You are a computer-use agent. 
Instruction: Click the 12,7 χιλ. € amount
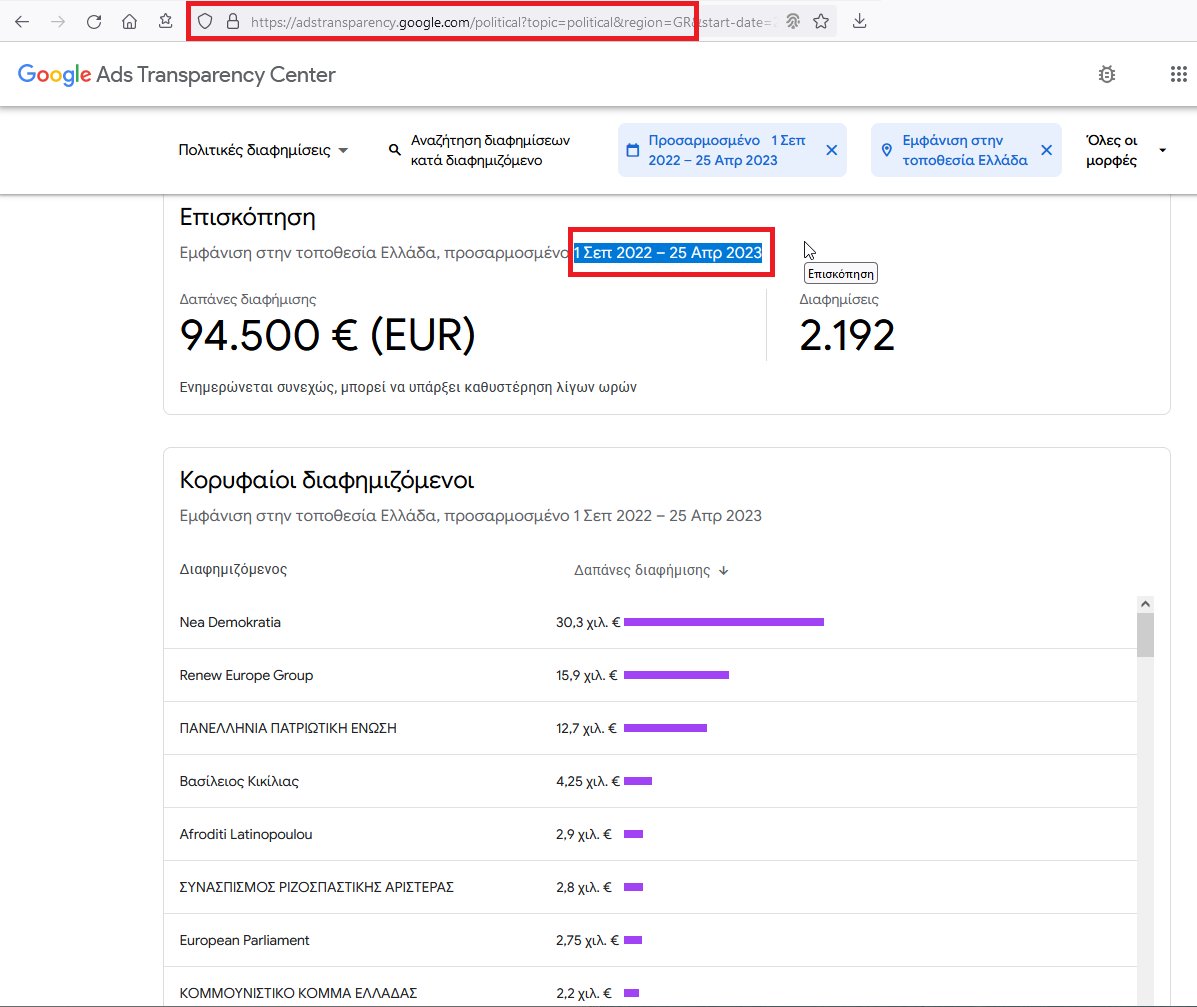(586, 728)
